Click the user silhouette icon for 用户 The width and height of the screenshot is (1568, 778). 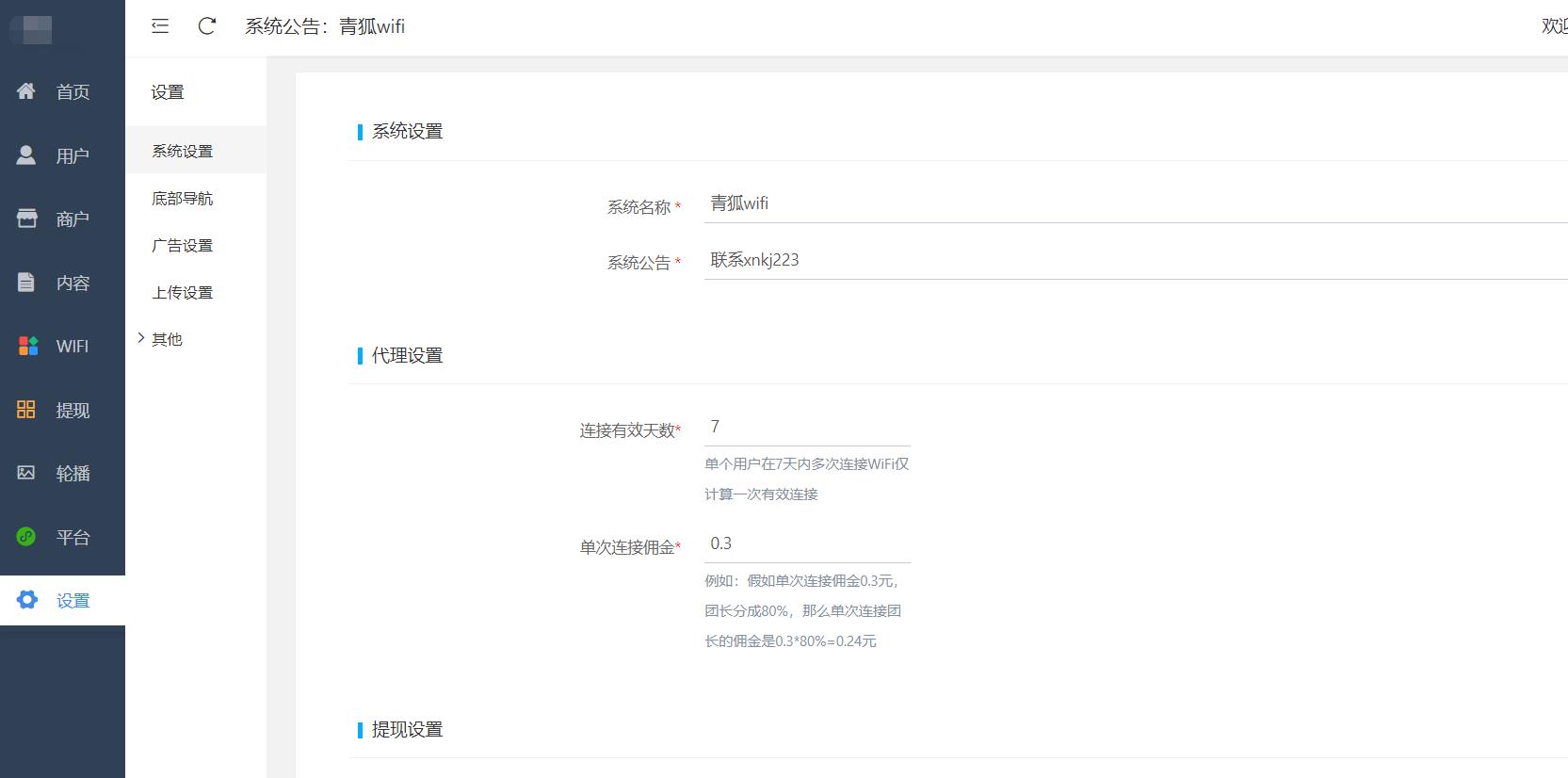(26, 154)
